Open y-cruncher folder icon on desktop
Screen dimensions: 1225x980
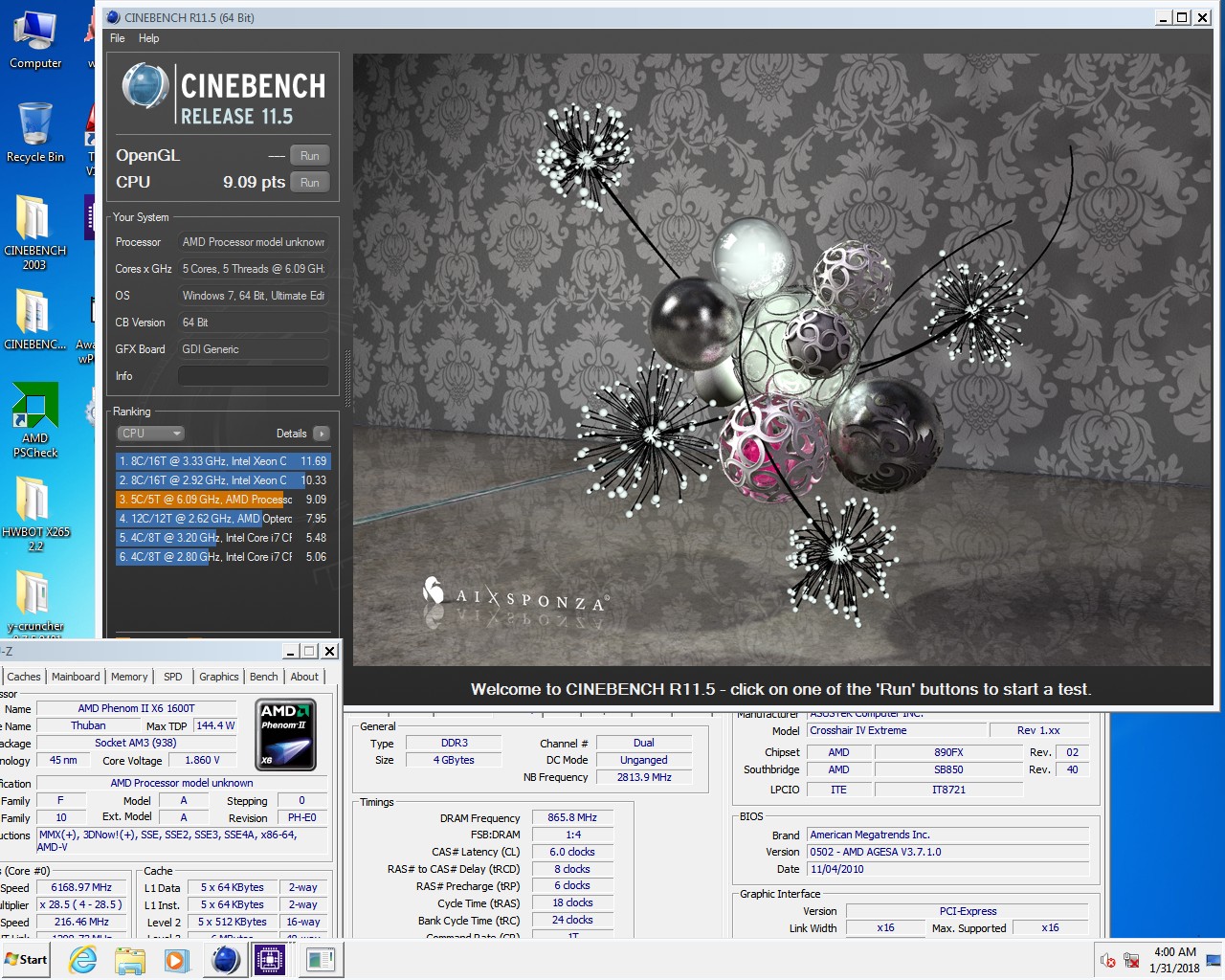coord(35,603)
